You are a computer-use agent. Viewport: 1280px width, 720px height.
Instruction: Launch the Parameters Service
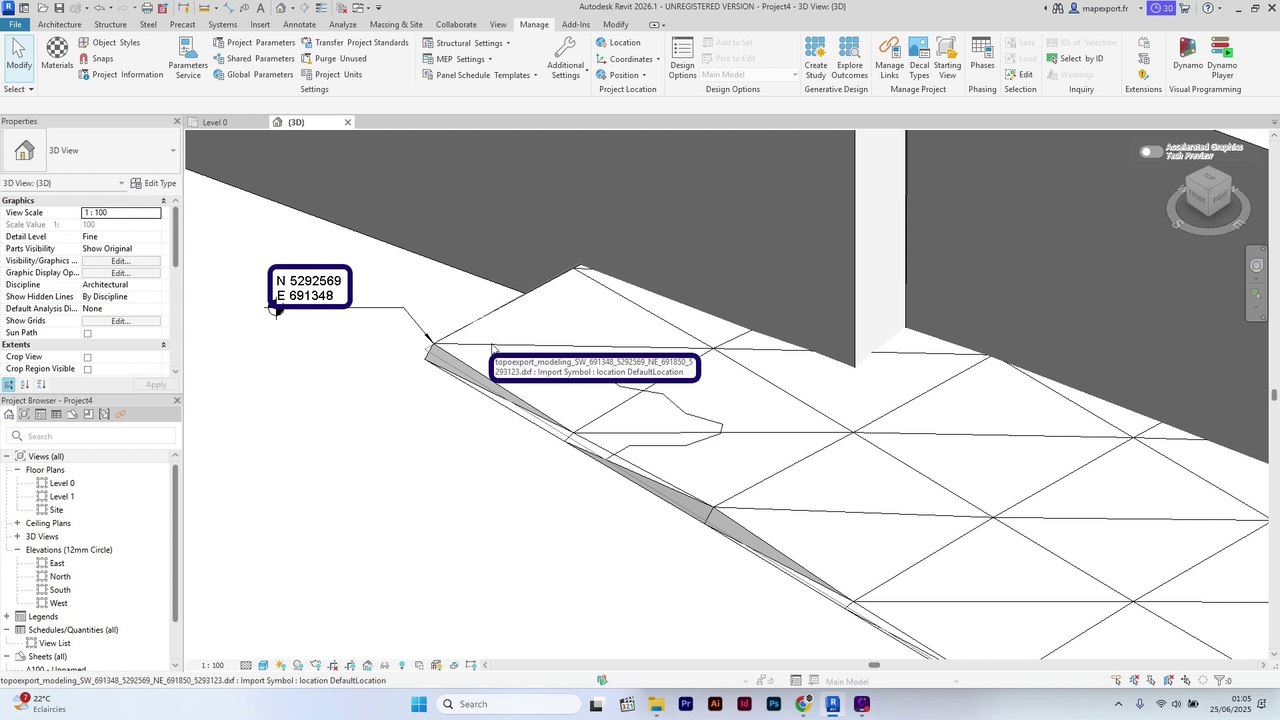[188, 58]
